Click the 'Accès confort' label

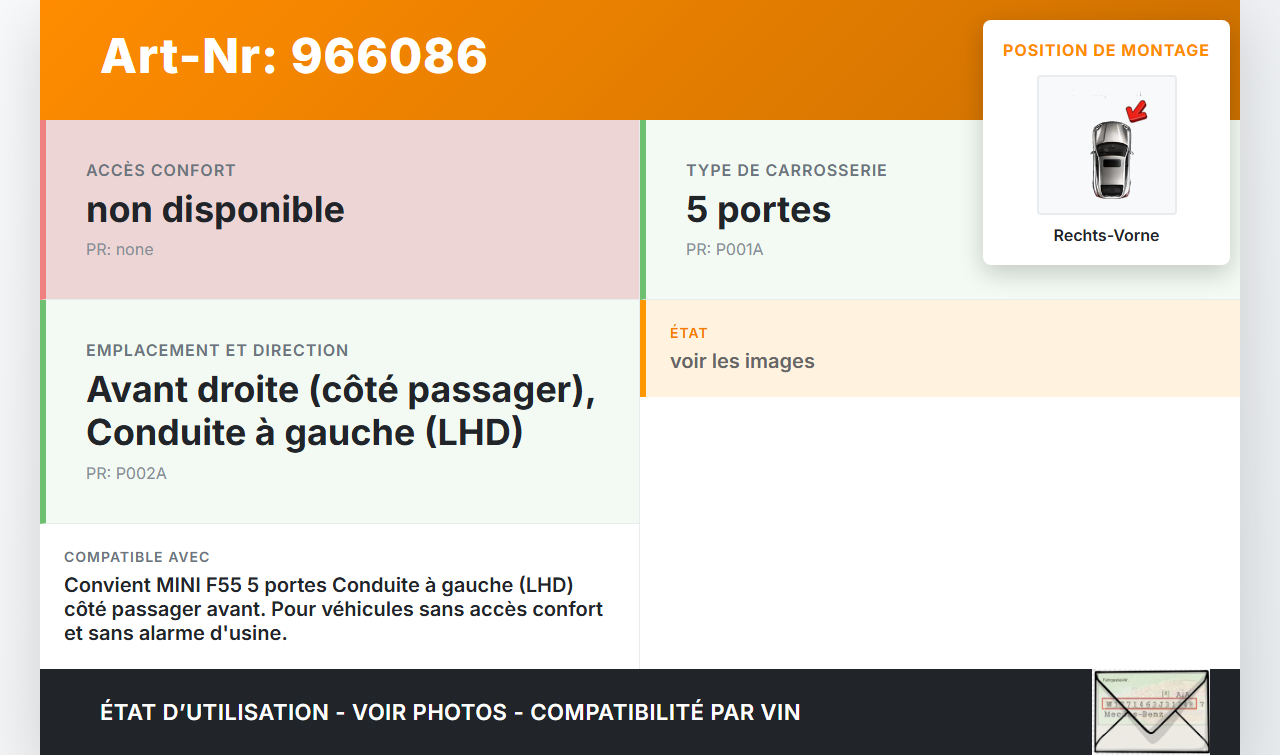161,170
